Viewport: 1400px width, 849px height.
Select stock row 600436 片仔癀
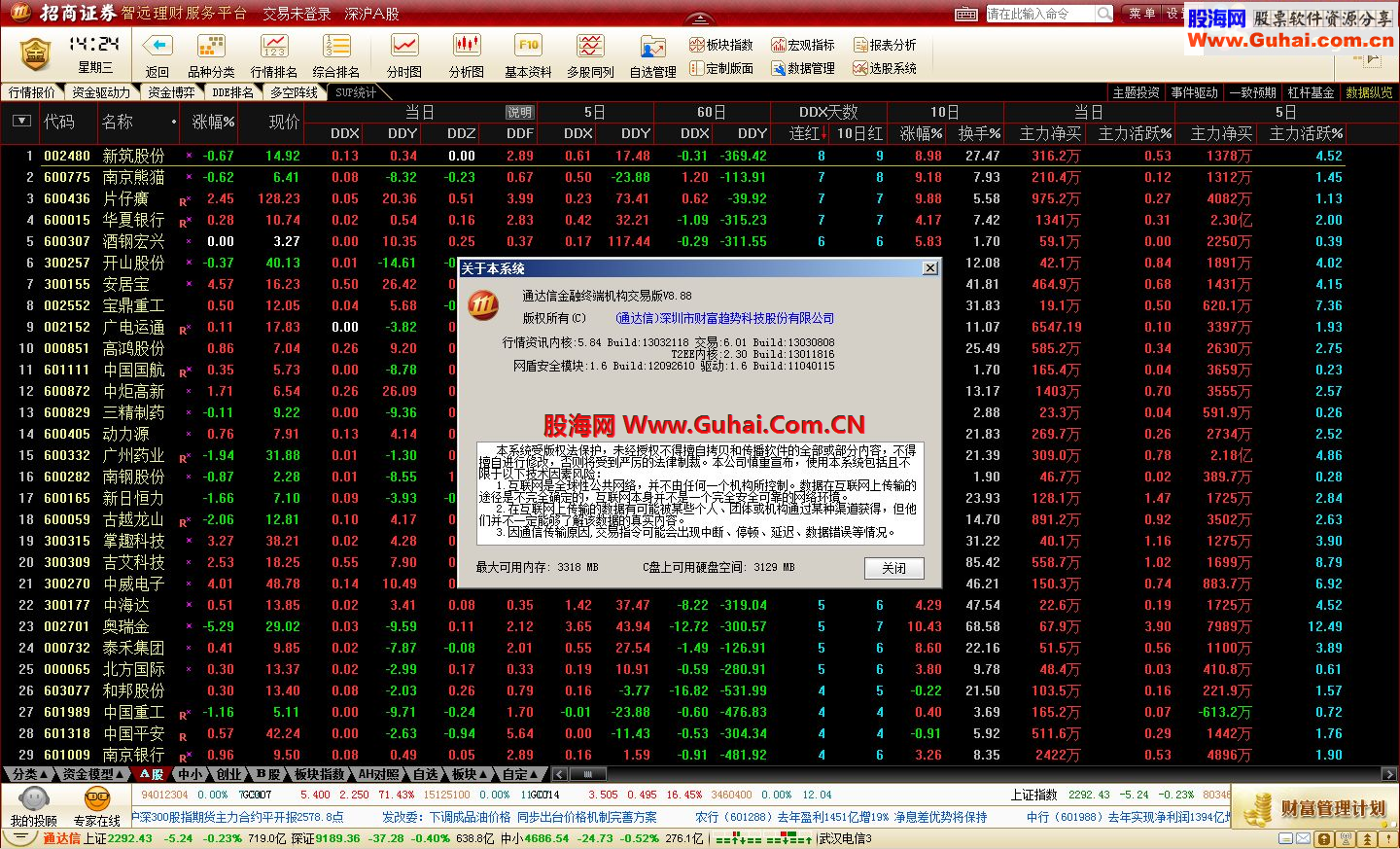pos(673,198)
